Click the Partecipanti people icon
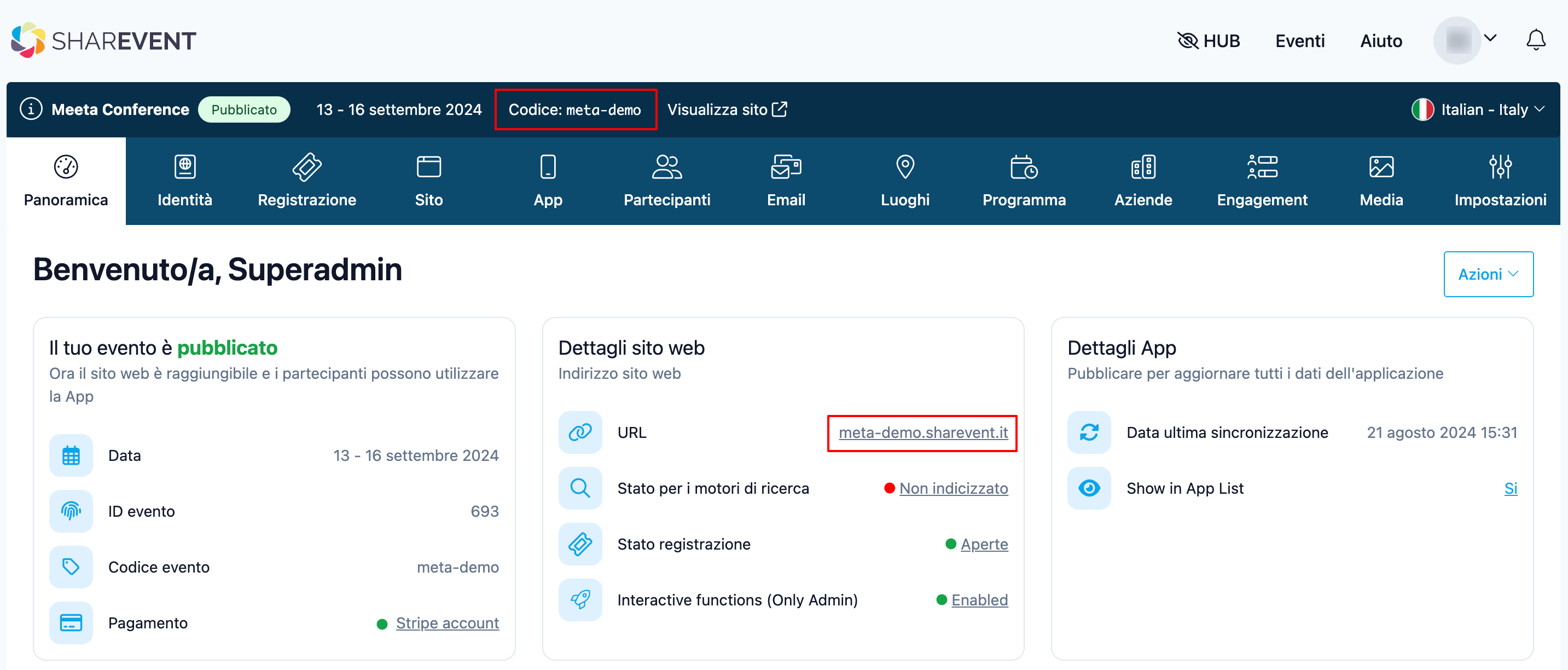Viewport: 1568px width, 670px height. tap(666, 167)
